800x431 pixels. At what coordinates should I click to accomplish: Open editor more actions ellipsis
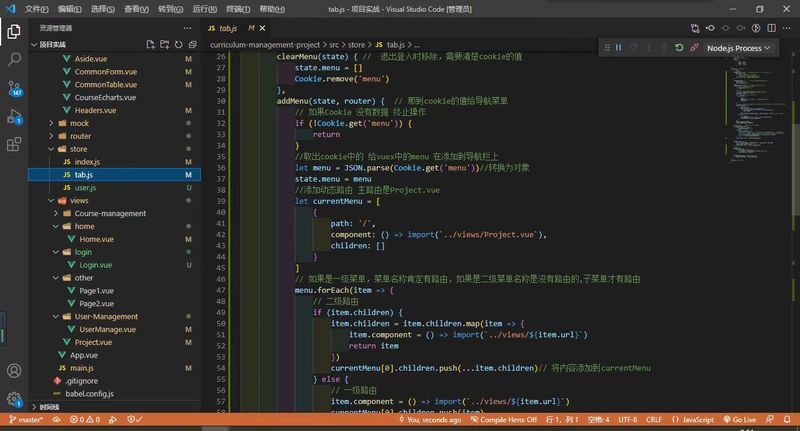(x=786, y=28)
